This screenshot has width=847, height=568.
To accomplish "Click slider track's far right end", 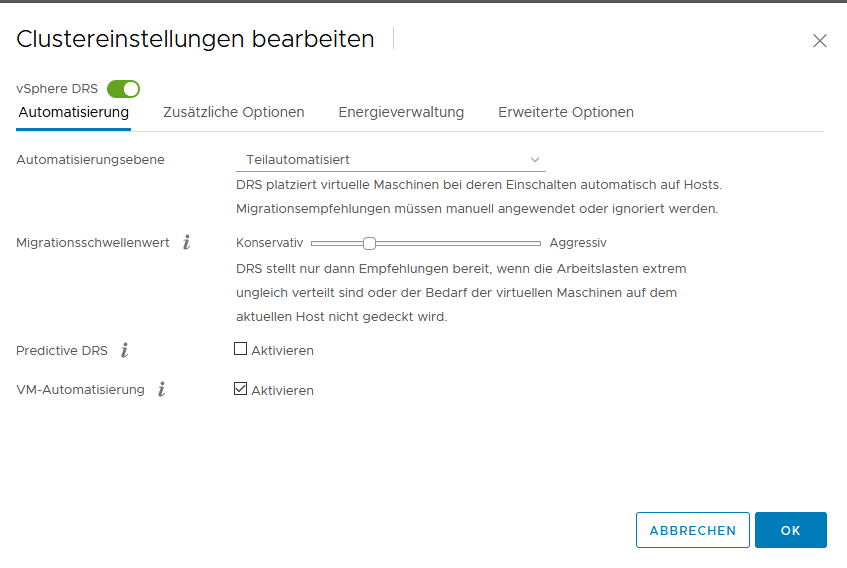I will point(538,243).
